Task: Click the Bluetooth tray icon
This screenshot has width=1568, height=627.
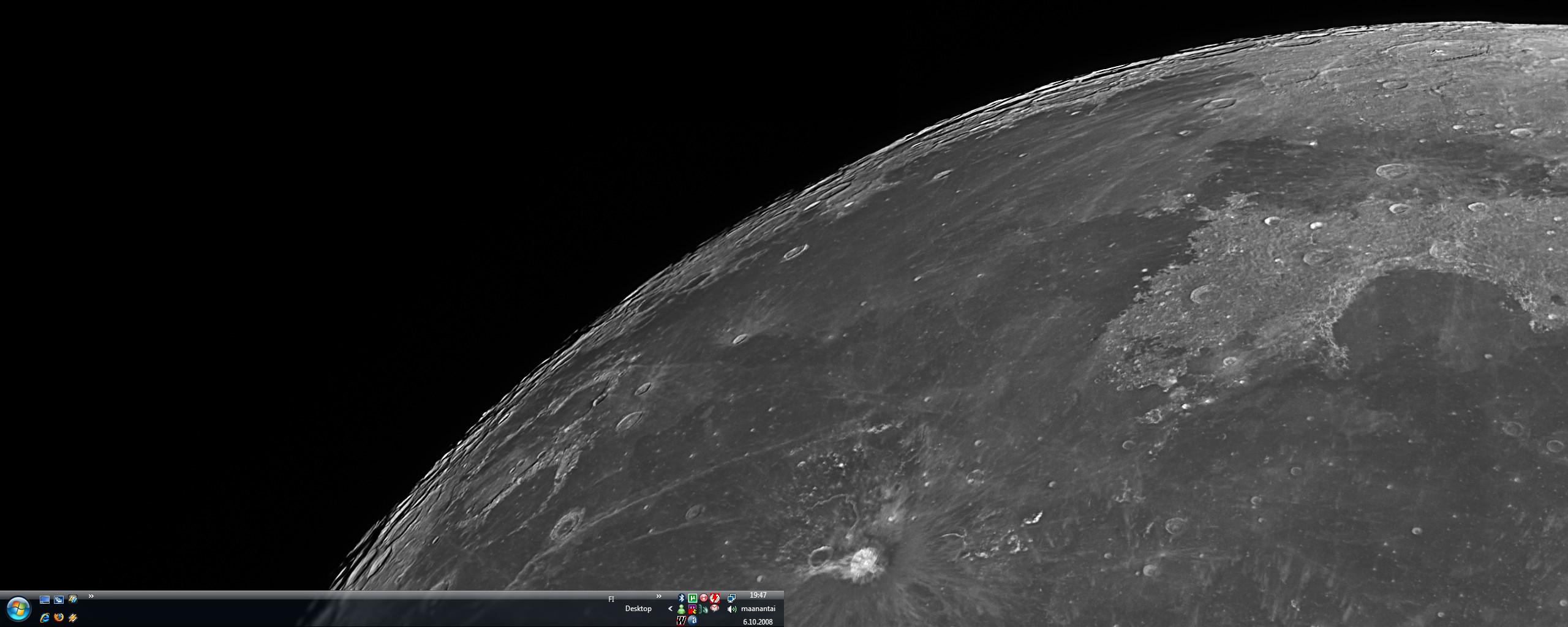Action: 681,598
